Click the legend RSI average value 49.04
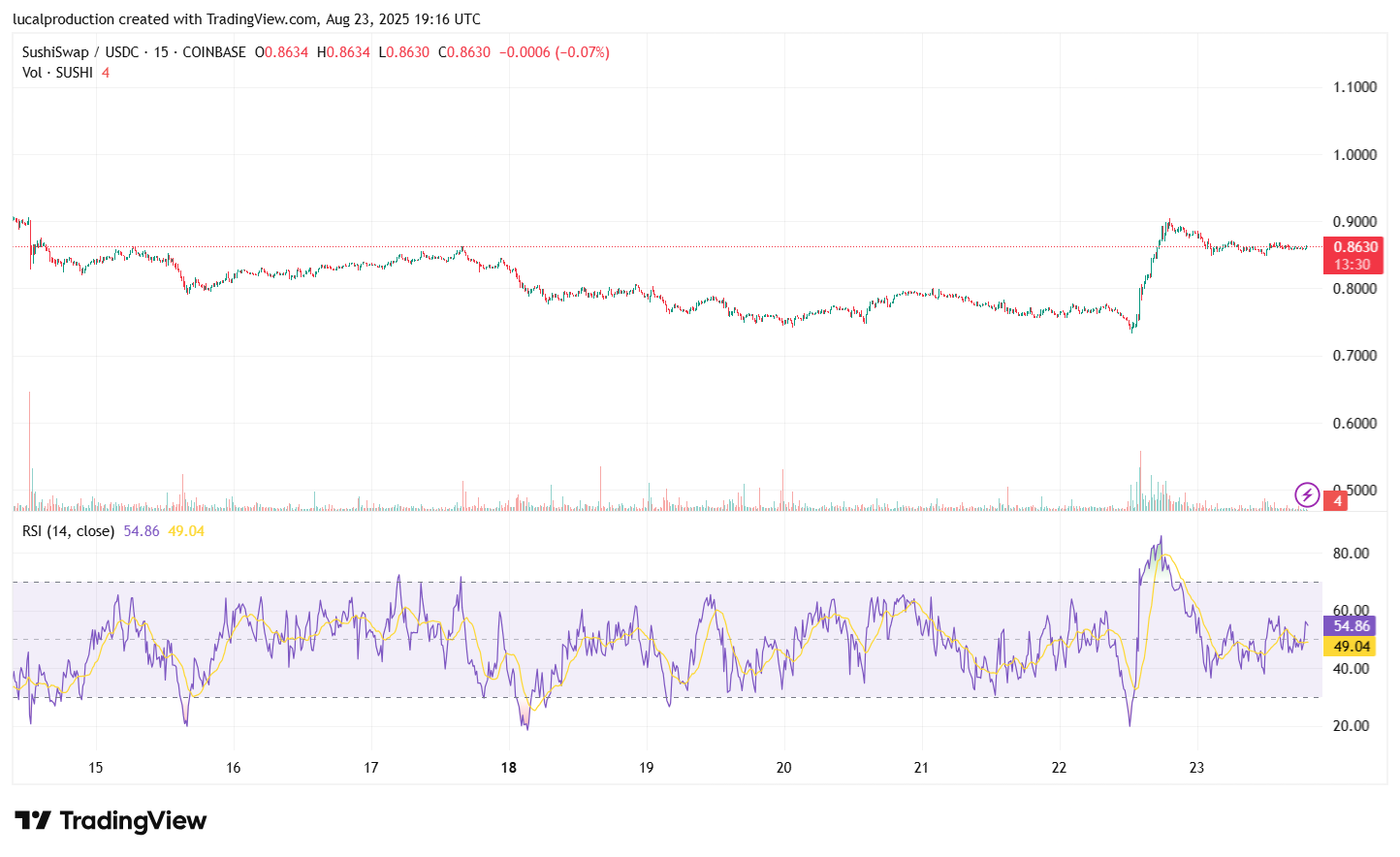Viewport: 1400px width, 857px height. pos(186,531)
